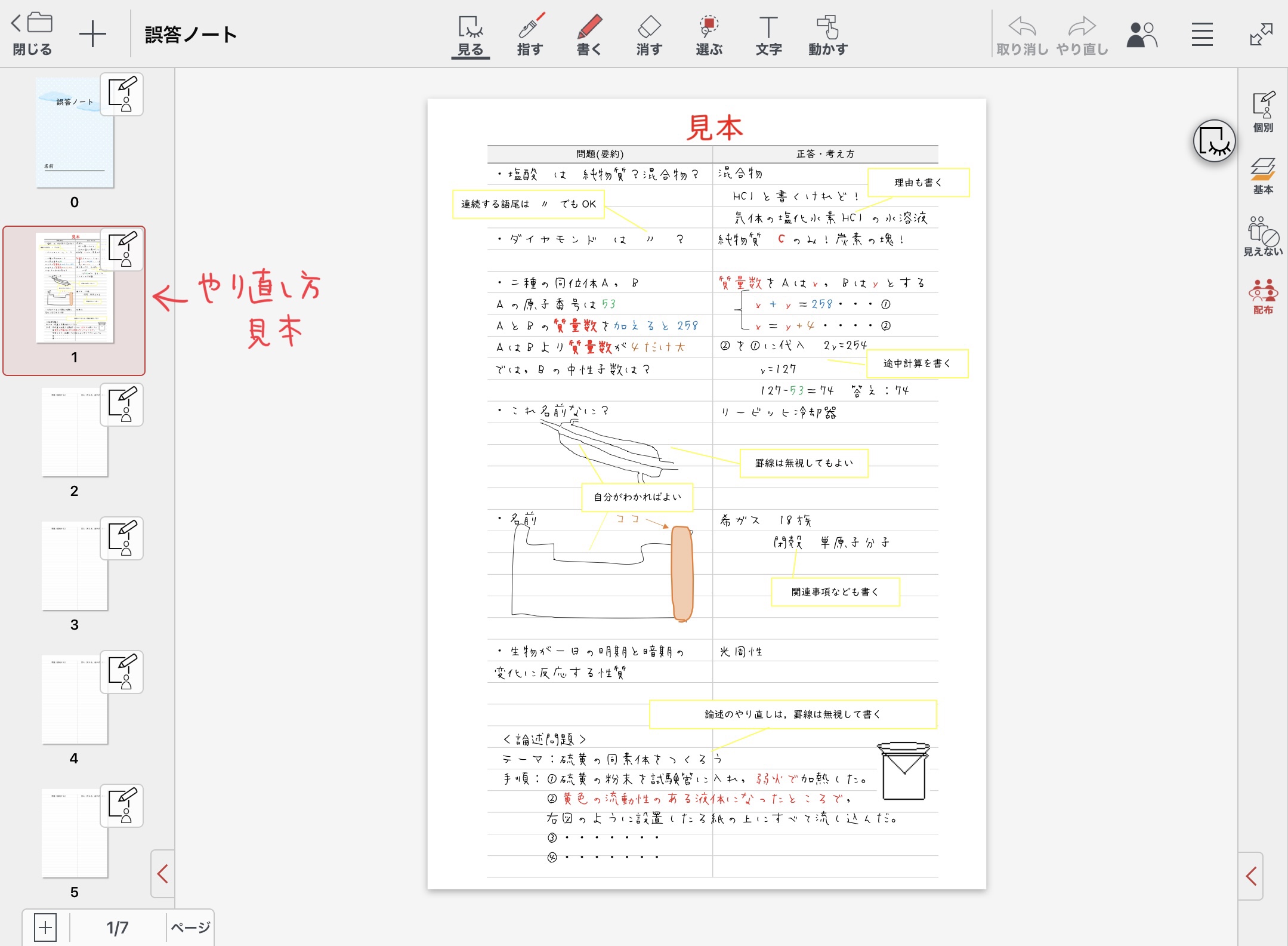The width and height of the screenshot is (1288, 946).
Task: Select the 消す eraser tool
Action: tap(649, 35)
